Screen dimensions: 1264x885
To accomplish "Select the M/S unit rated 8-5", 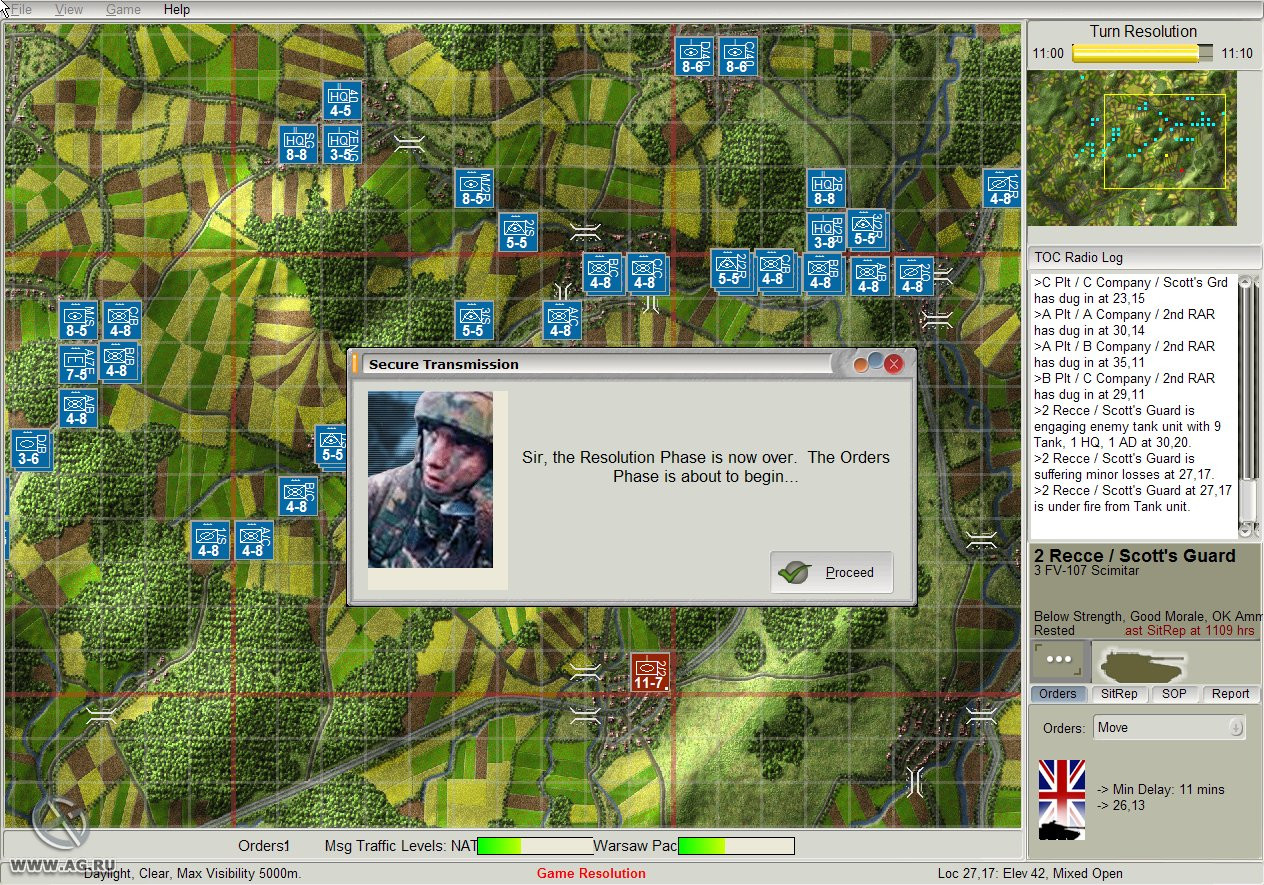I will tap(77, 320).
